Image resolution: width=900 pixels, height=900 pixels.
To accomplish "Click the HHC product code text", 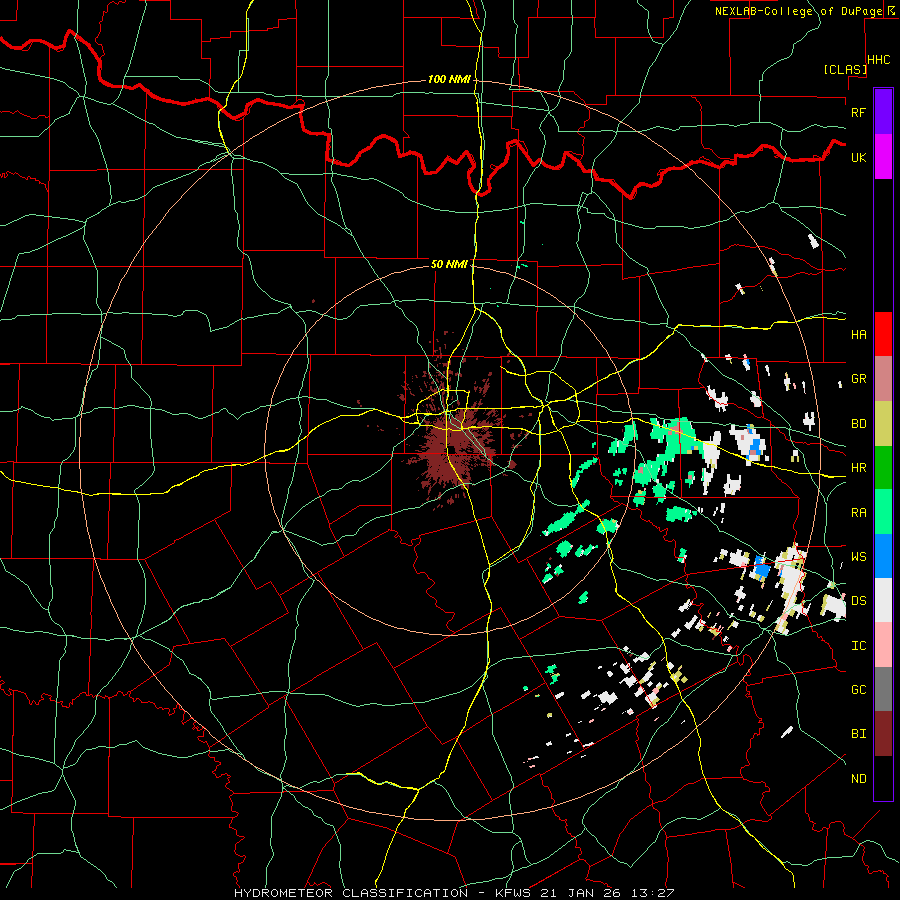I will (878, 60).
